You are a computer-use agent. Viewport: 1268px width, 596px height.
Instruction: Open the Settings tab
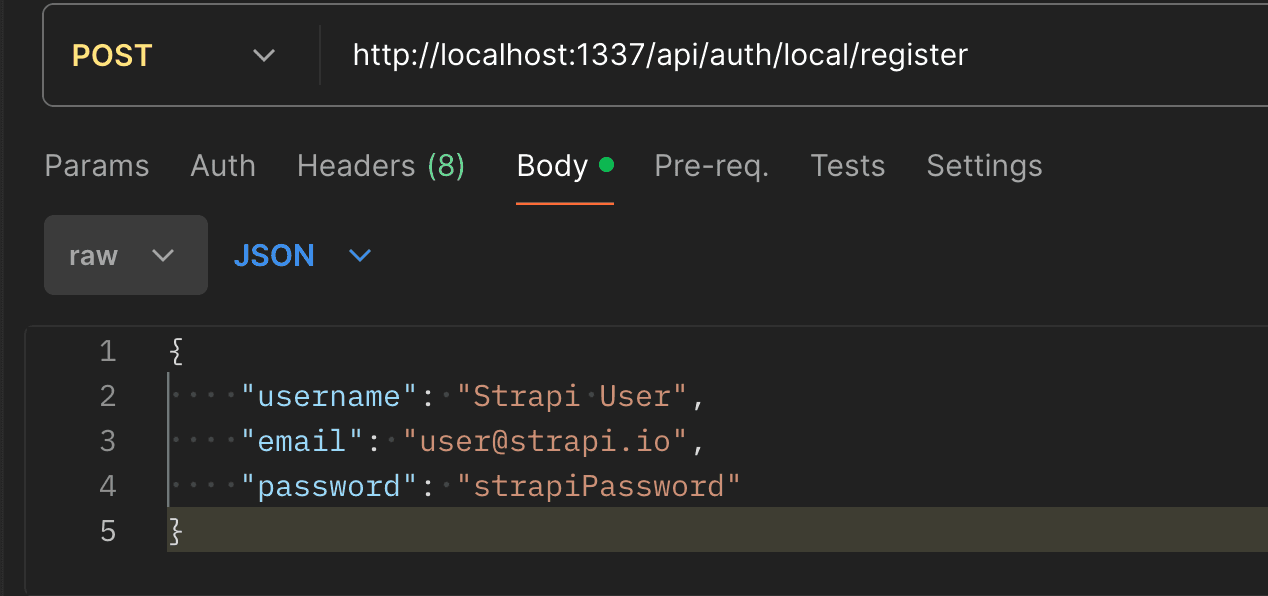[984, 165]
